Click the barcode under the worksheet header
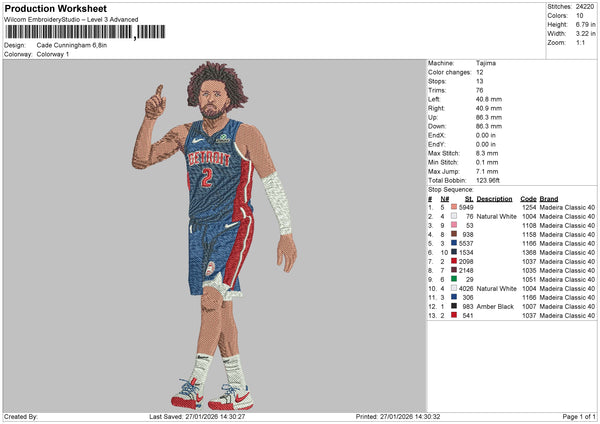Image resolution: width=600 pixels, height=424 pixels. click(83, 32)
